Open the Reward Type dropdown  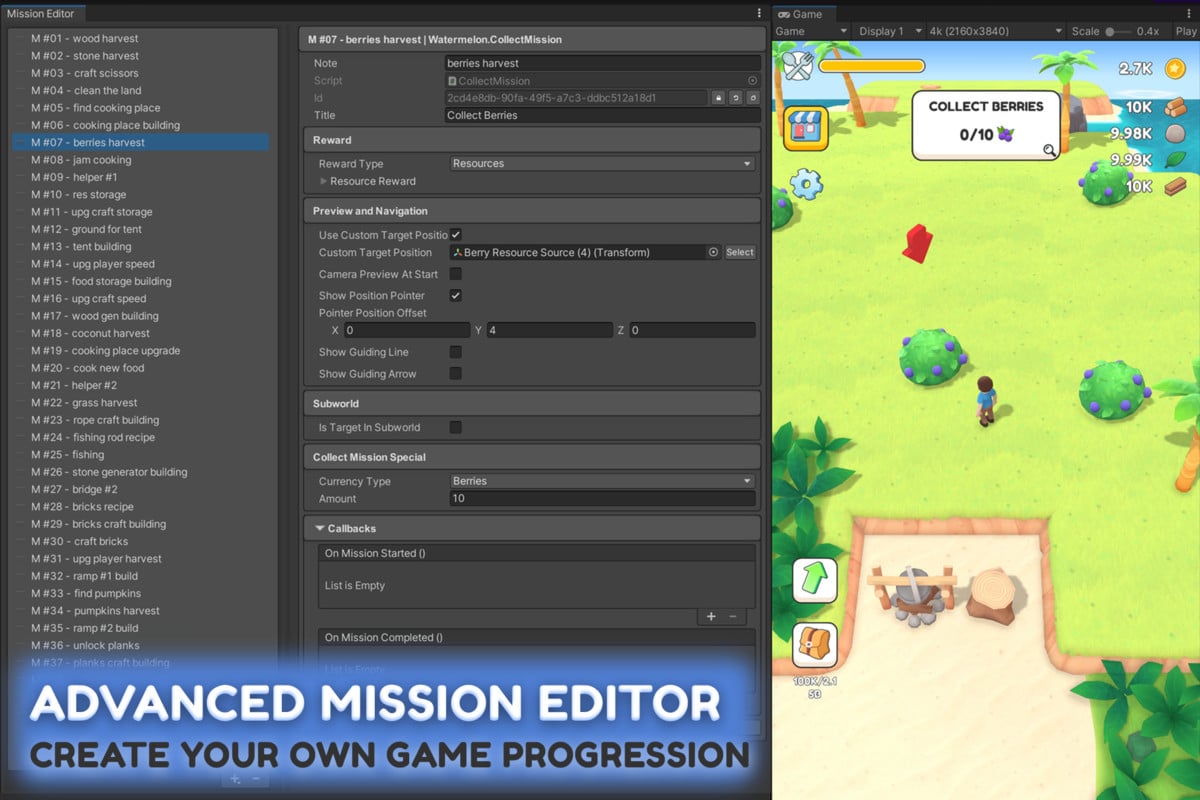coord(602,164)
